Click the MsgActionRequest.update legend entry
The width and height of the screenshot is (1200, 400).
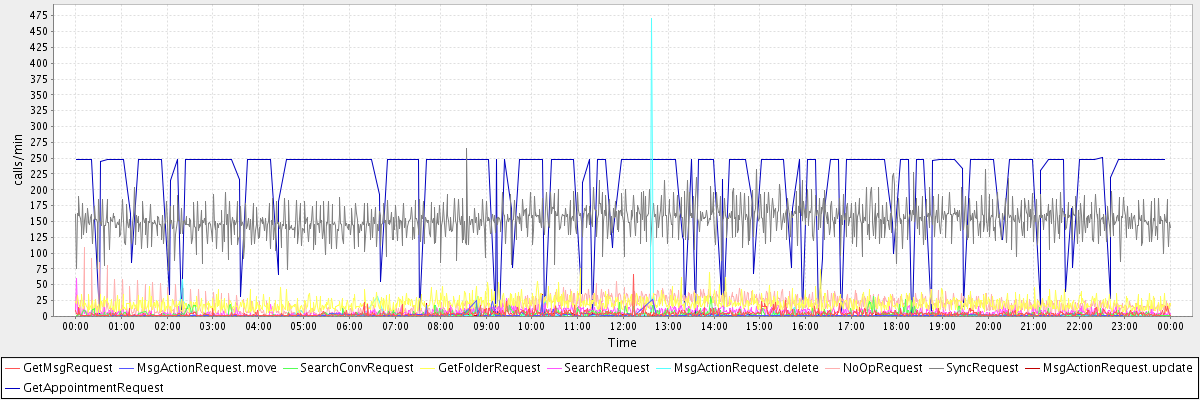[1117, 368]
